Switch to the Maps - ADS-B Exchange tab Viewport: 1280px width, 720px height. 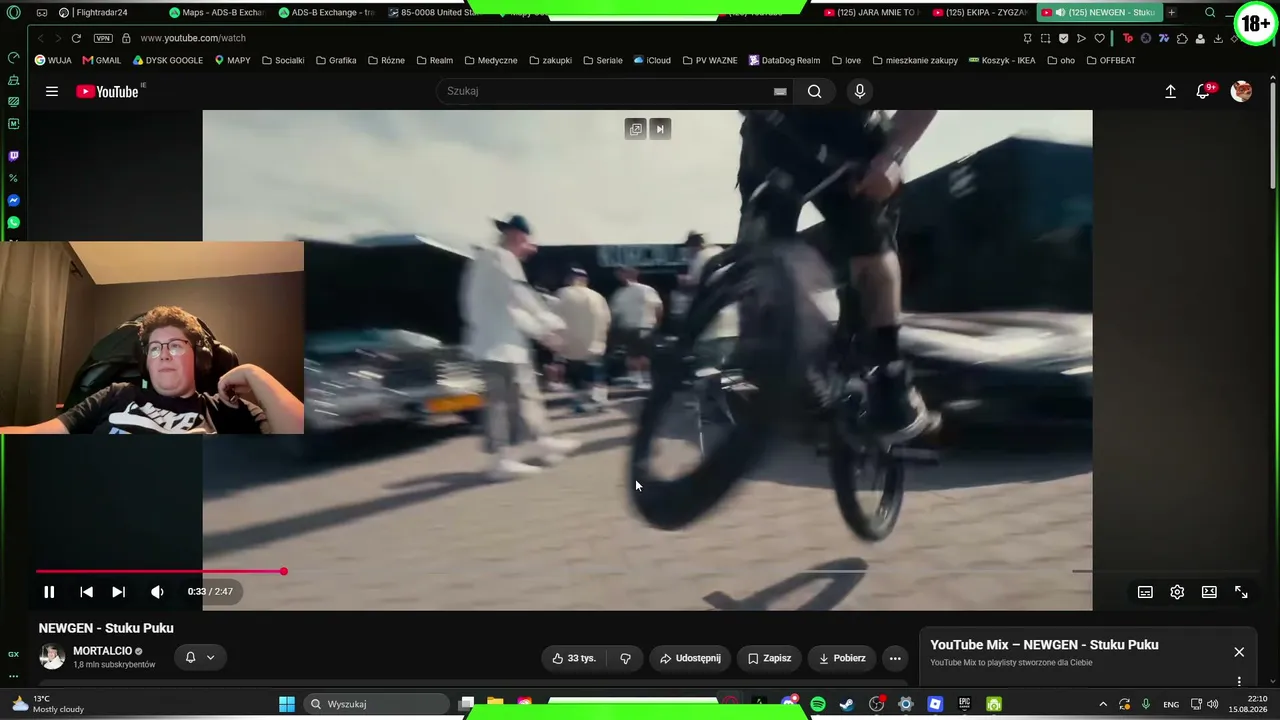click(215, 12)
